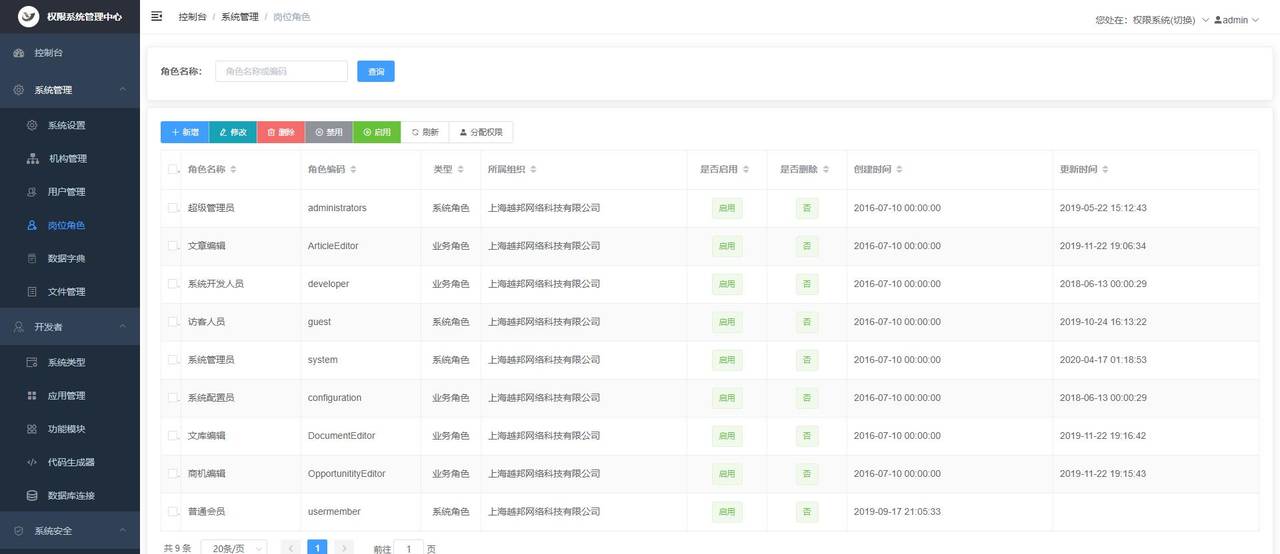
Task: Open the admin user dropdown
Action: point(1237,20)
